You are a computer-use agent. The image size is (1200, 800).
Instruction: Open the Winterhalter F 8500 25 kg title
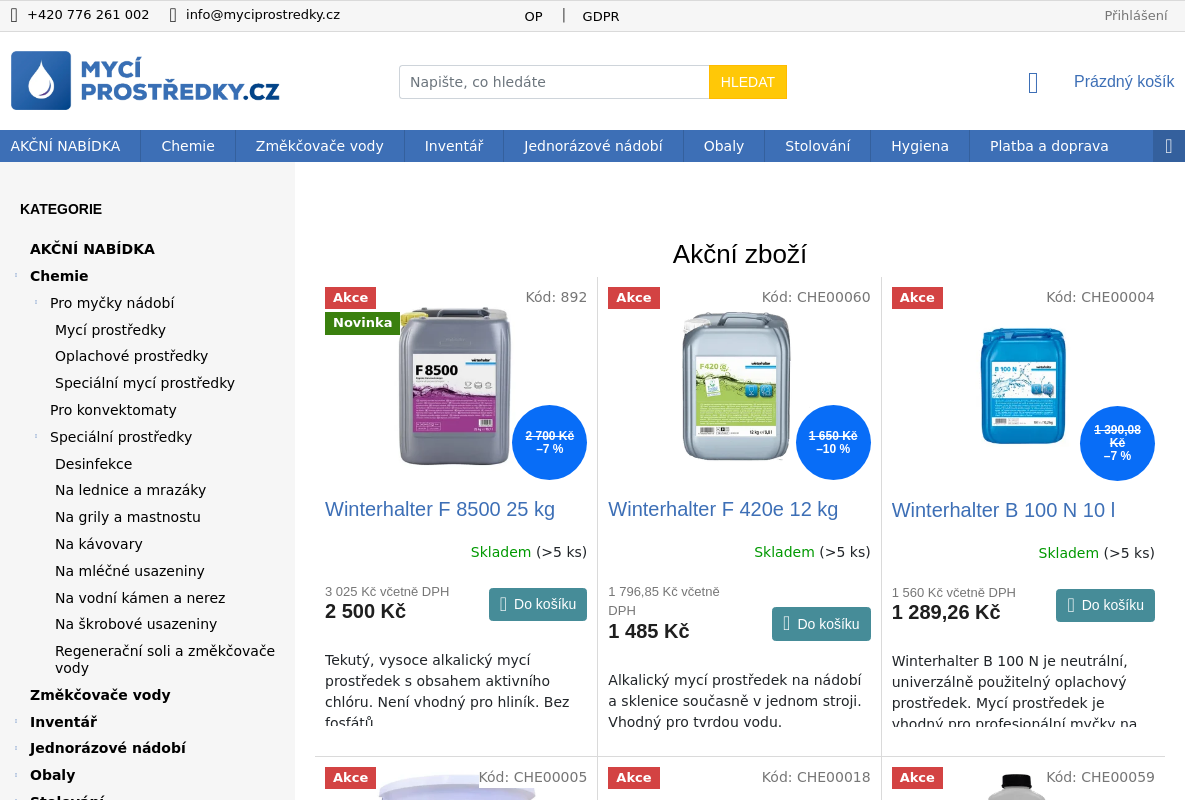point(440,509)
